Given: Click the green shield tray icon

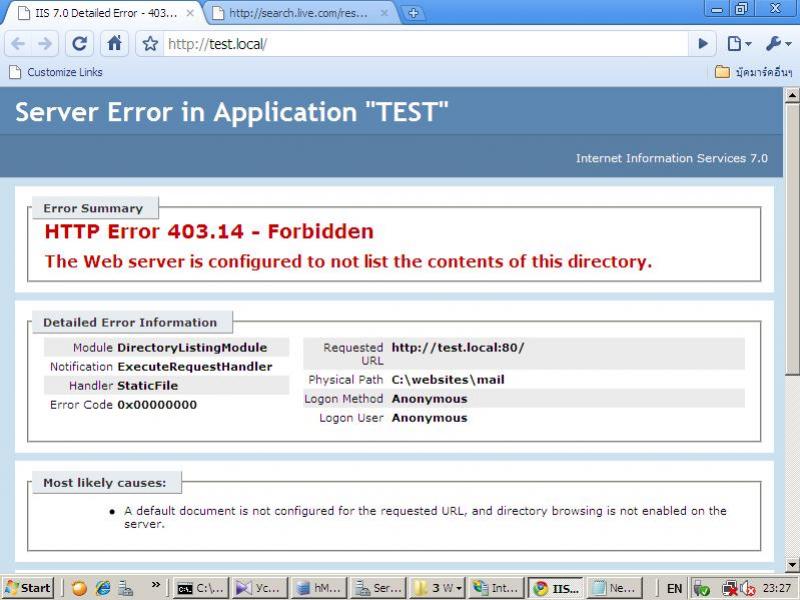Looking at the screenshot, I should (702, 589).
